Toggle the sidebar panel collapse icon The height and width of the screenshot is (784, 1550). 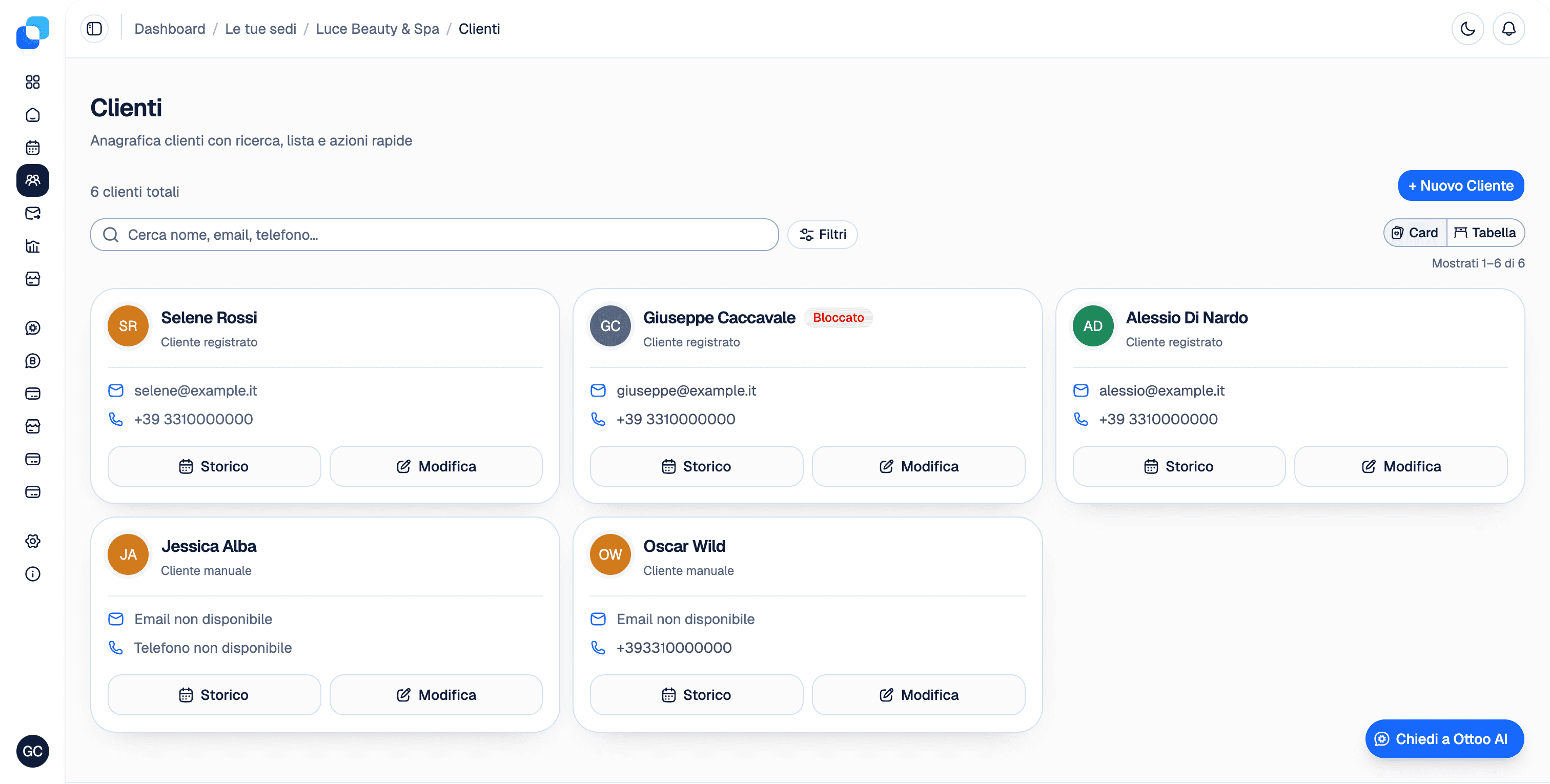coord(94,29)
